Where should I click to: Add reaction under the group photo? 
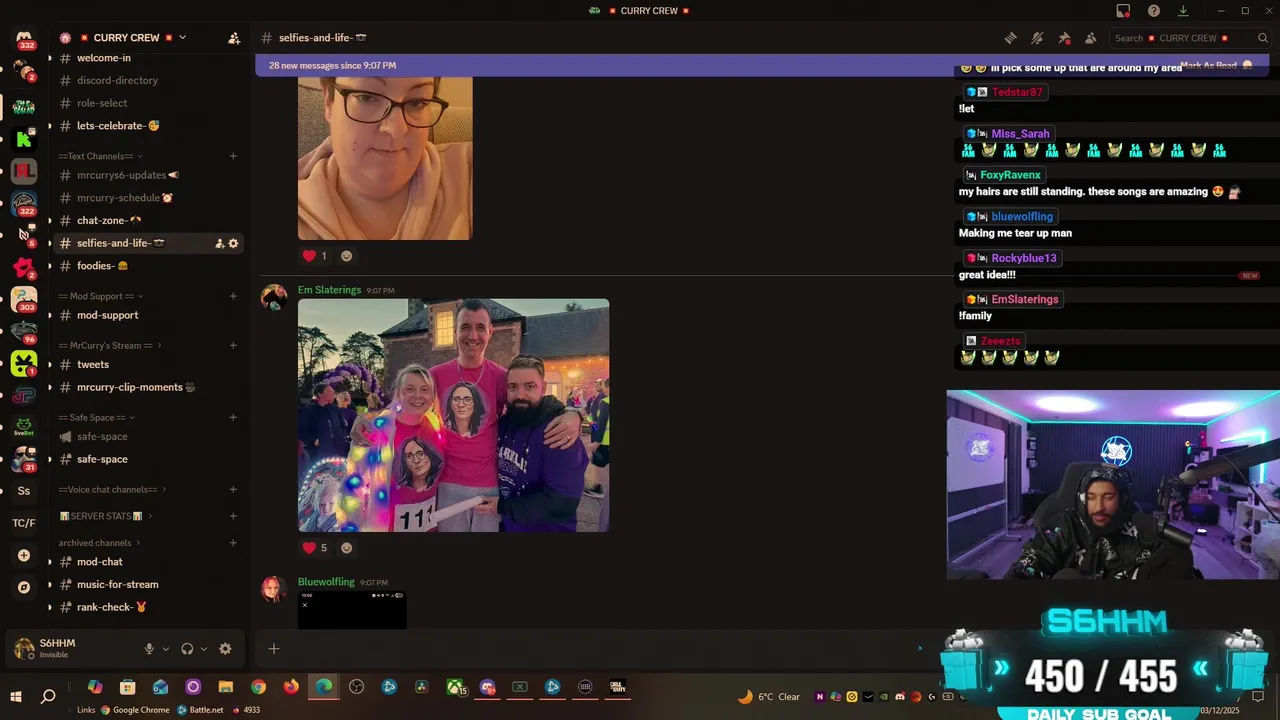[x=347, y=548]
